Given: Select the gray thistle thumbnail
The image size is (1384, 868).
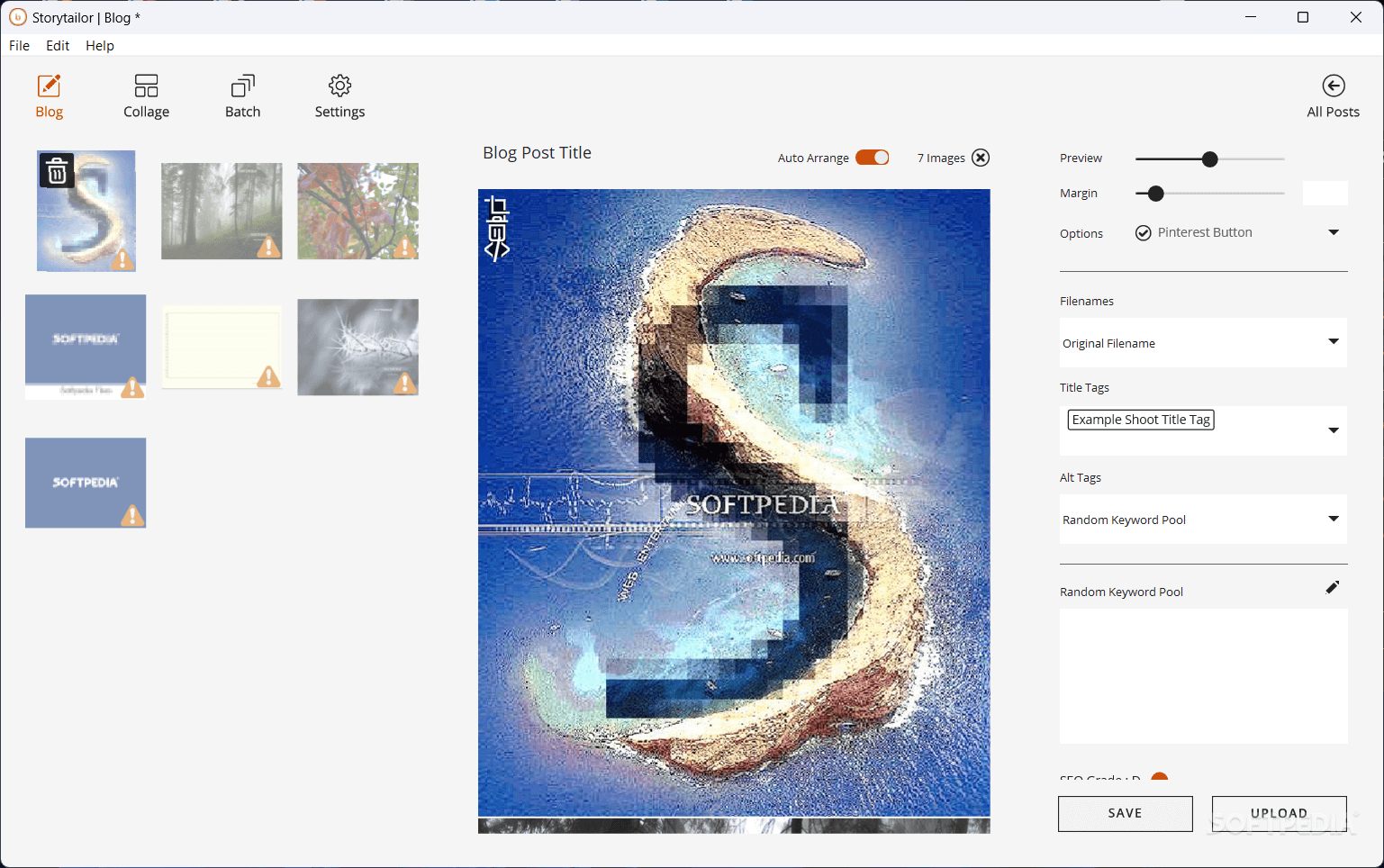Looking at the screenshot, I should 357,348.
